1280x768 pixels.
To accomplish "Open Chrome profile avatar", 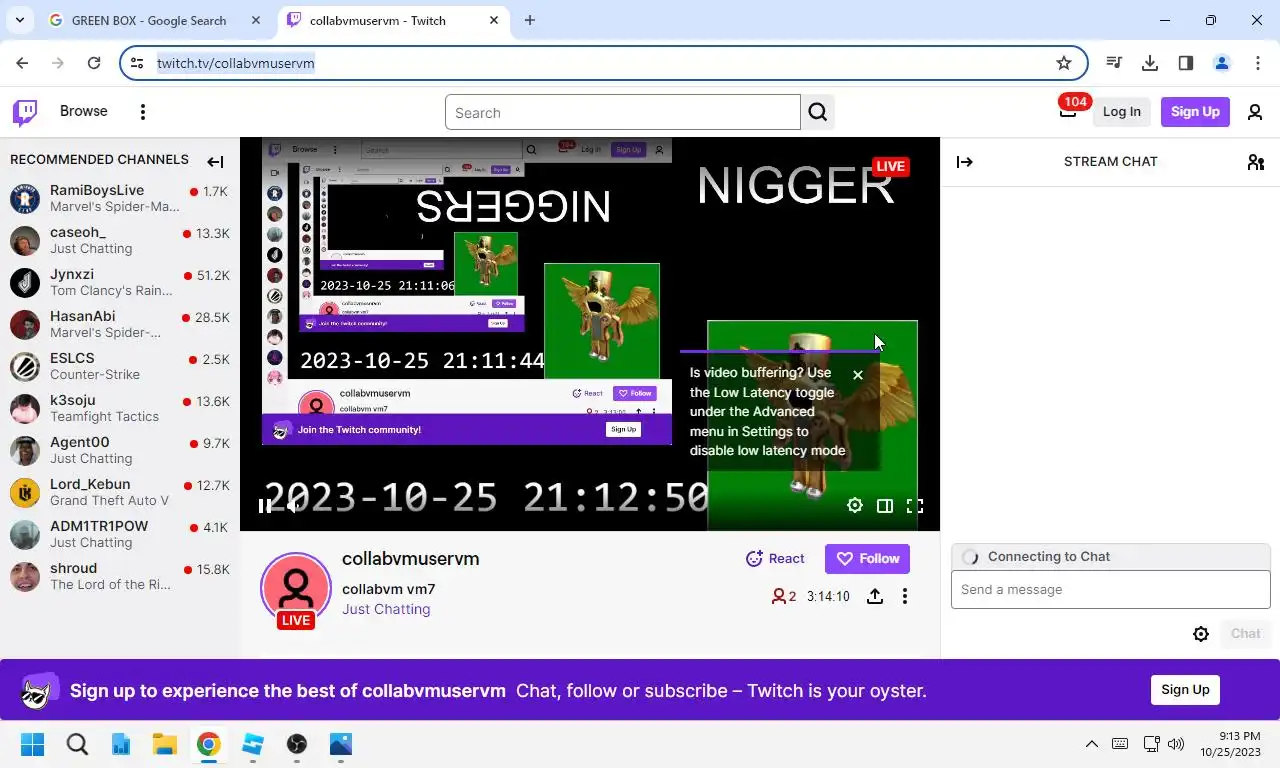I will coord(1222,63).
